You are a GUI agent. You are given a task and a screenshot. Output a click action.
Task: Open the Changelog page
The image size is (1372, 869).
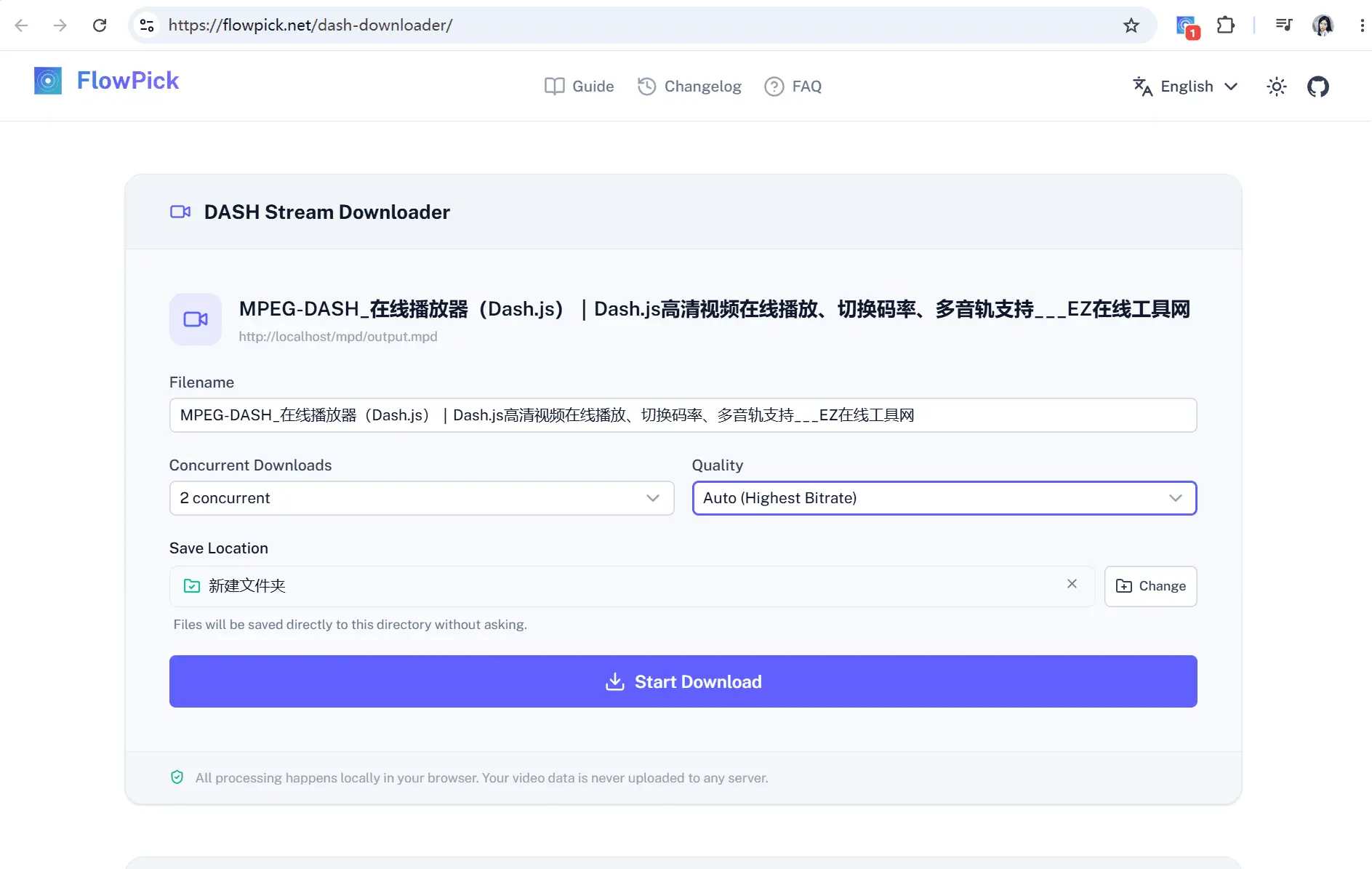coord(689,87)
